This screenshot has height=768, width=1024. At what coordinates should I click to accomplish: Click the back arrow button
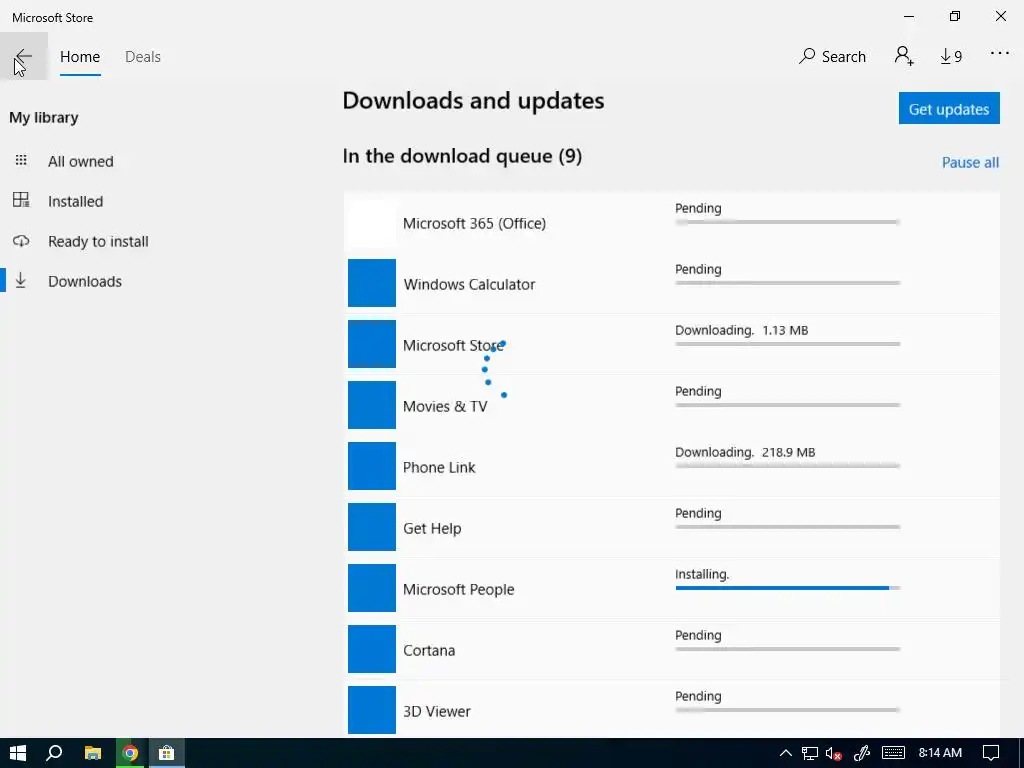[x=24, y=56]
